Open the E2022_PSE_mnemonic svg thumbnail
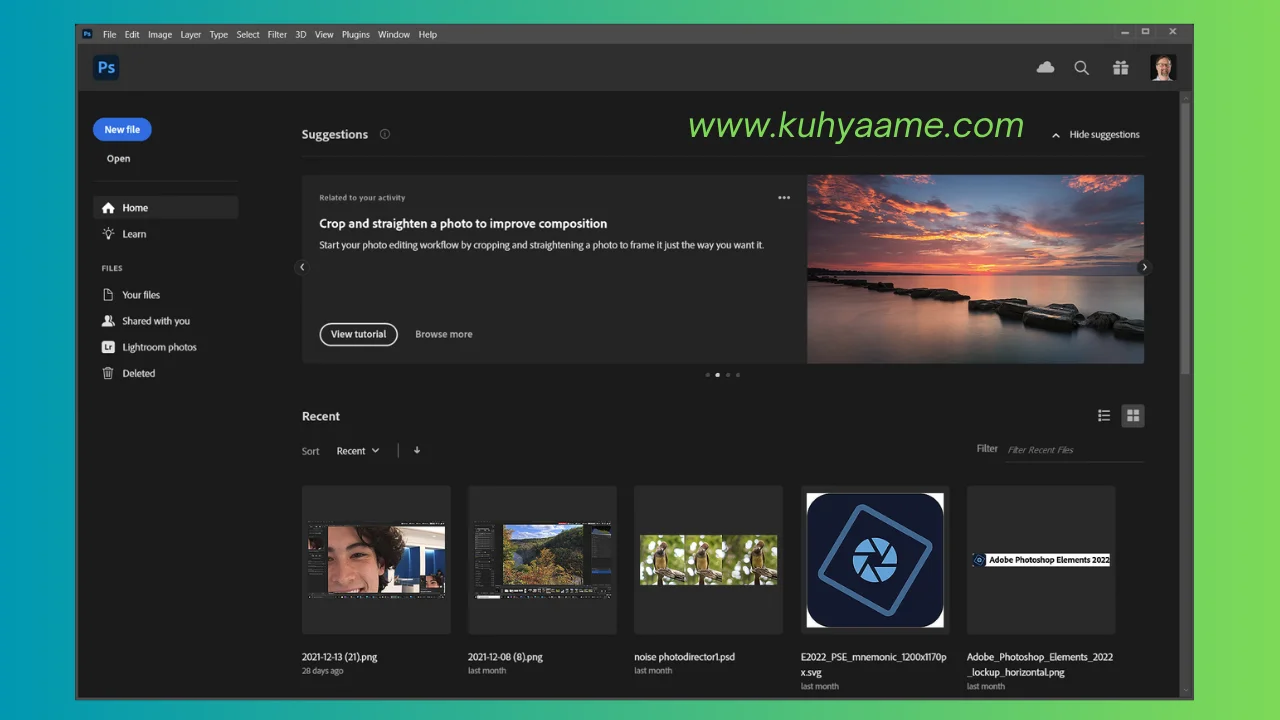This screenshot has height=720, width=1280. click(x=875, y=560)
